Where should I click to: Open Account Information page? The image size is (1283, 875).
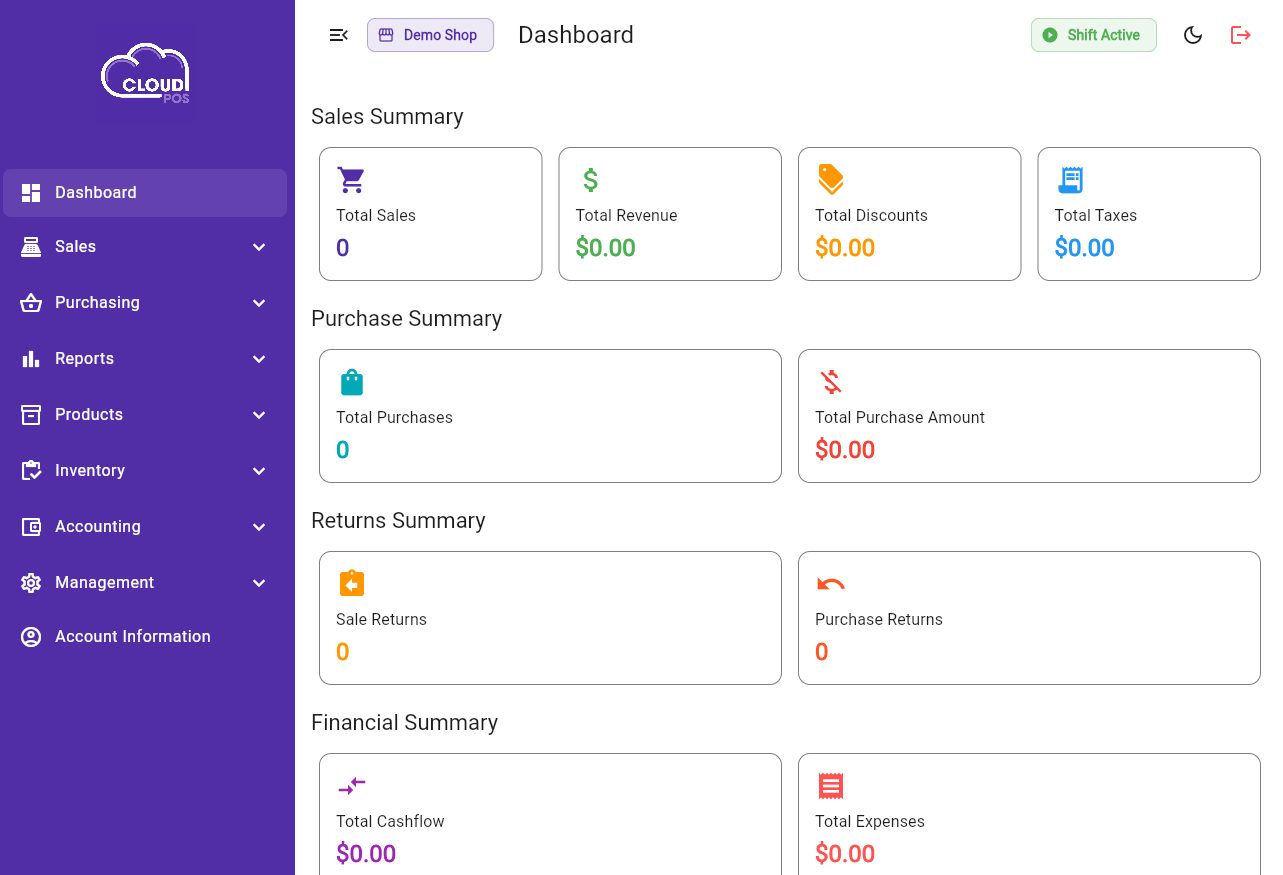[132, 637]
